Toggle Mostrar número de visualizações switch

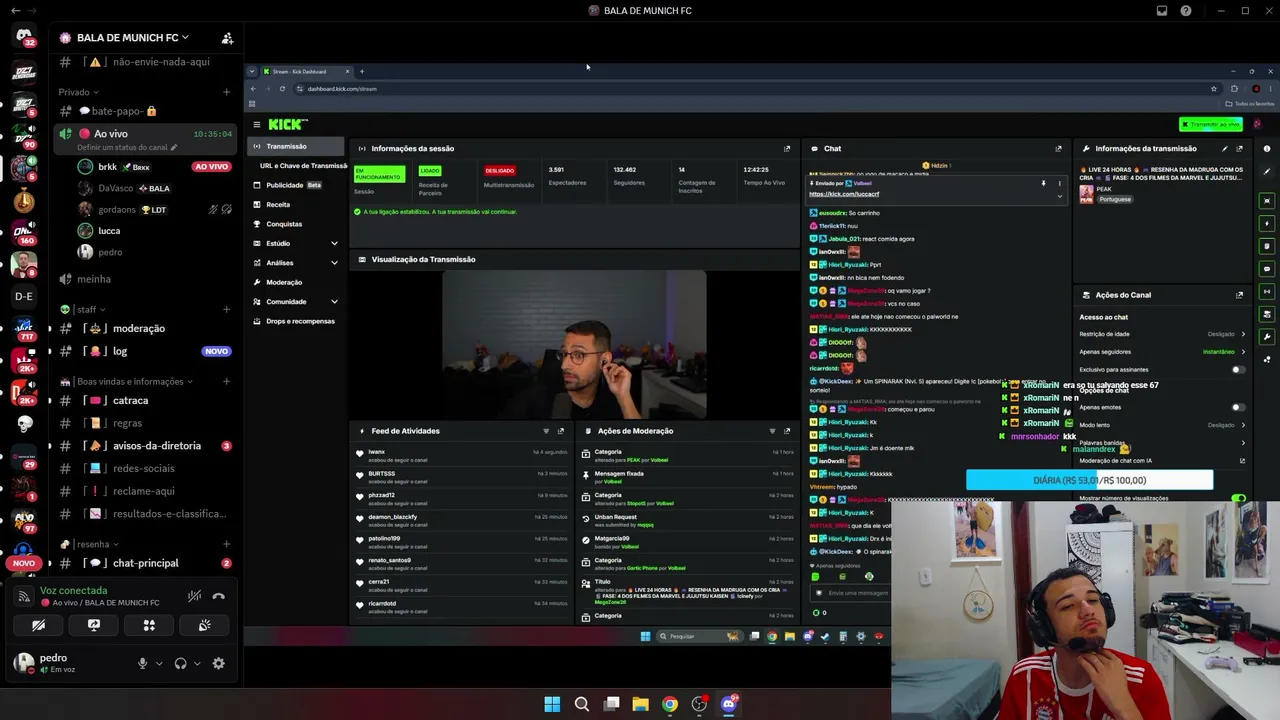[1239, 498]
